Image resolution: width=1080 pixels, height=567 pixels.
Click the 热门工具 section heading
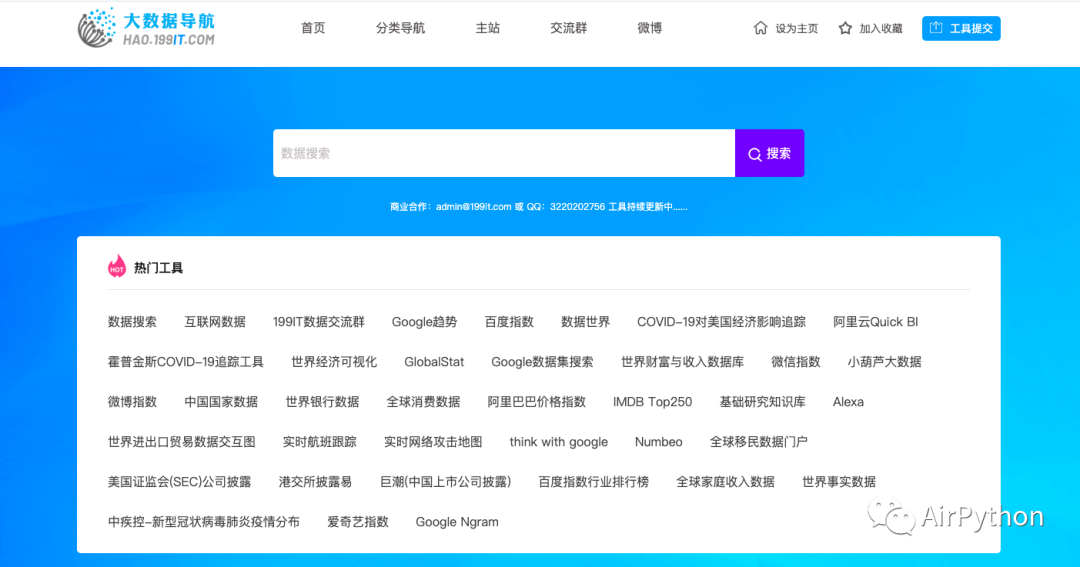(158, 268)
